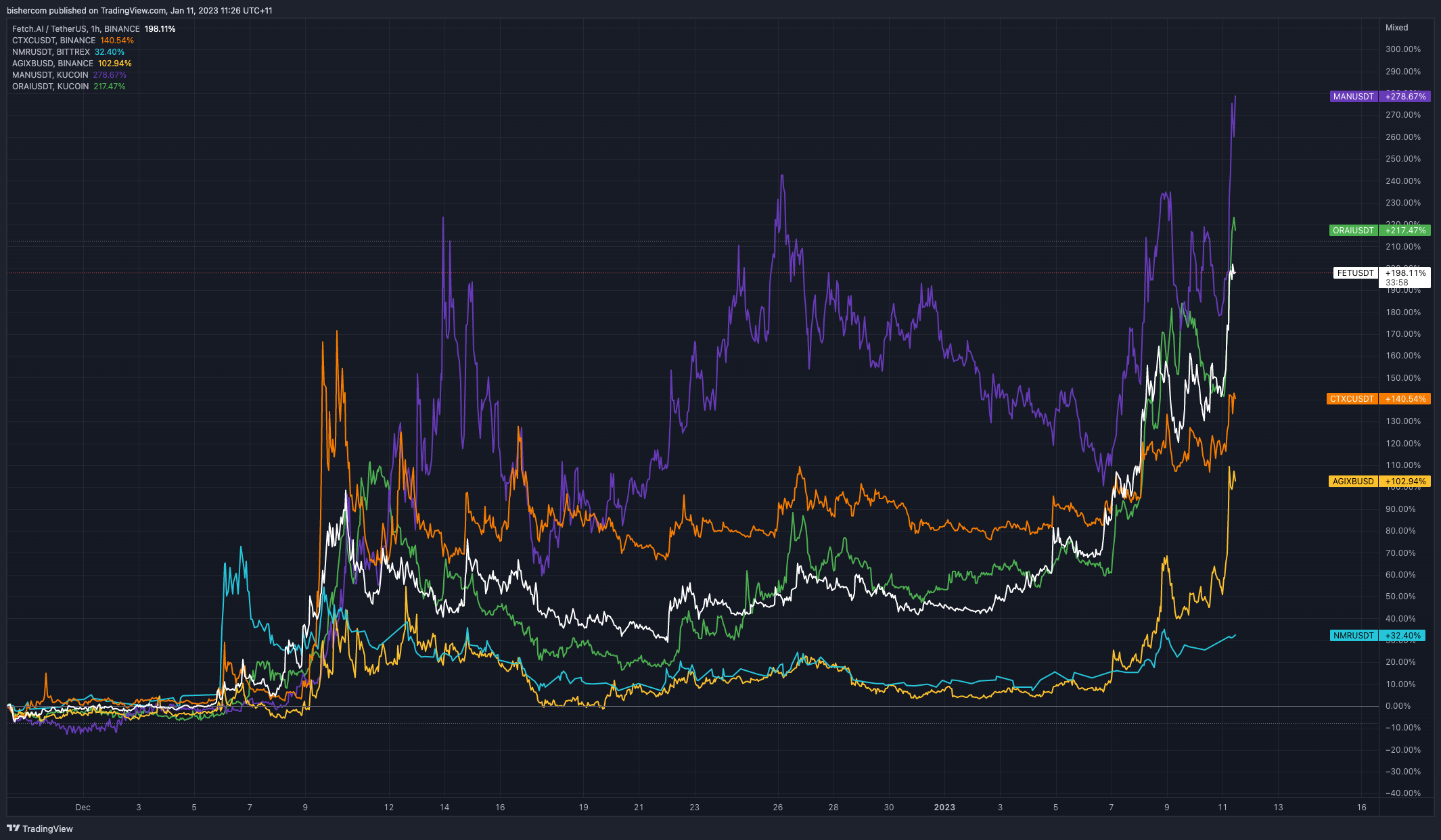Screen dimensions: 1441x840
Task: Click the 13 date on the time axis
Action: pos(1278,808)
